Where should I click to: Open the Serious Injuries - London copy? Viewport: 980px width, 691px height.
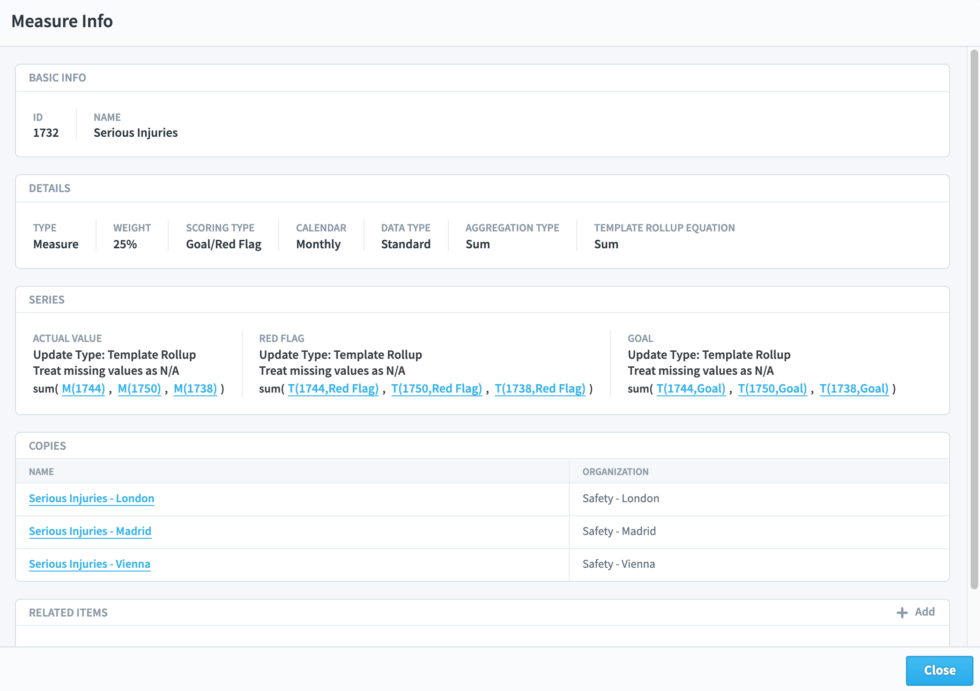click(91, 498)
